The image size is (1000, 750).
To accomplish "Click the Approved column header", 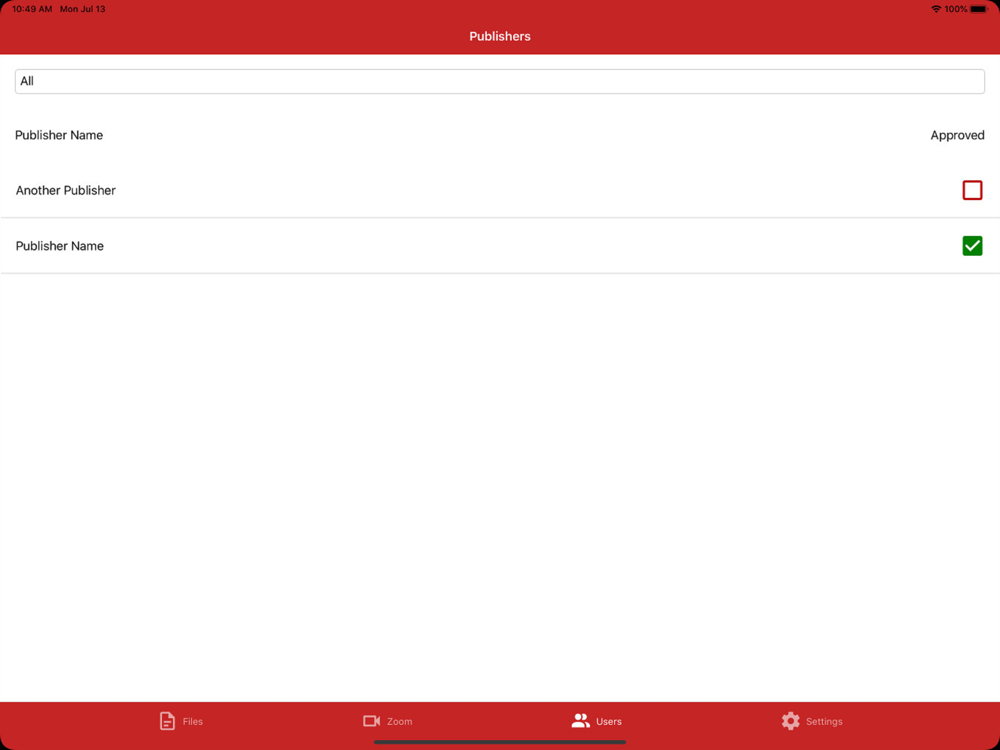I will point(957,135).
